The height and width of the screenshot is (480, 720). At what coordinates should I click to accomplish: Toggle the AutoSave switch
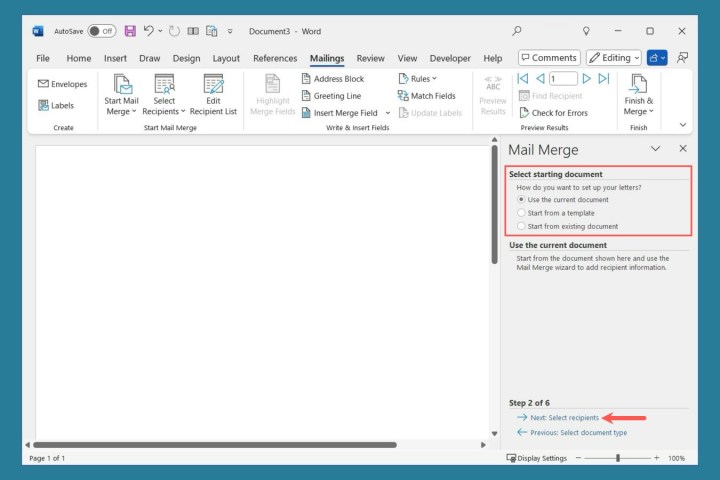coord(101,31)
